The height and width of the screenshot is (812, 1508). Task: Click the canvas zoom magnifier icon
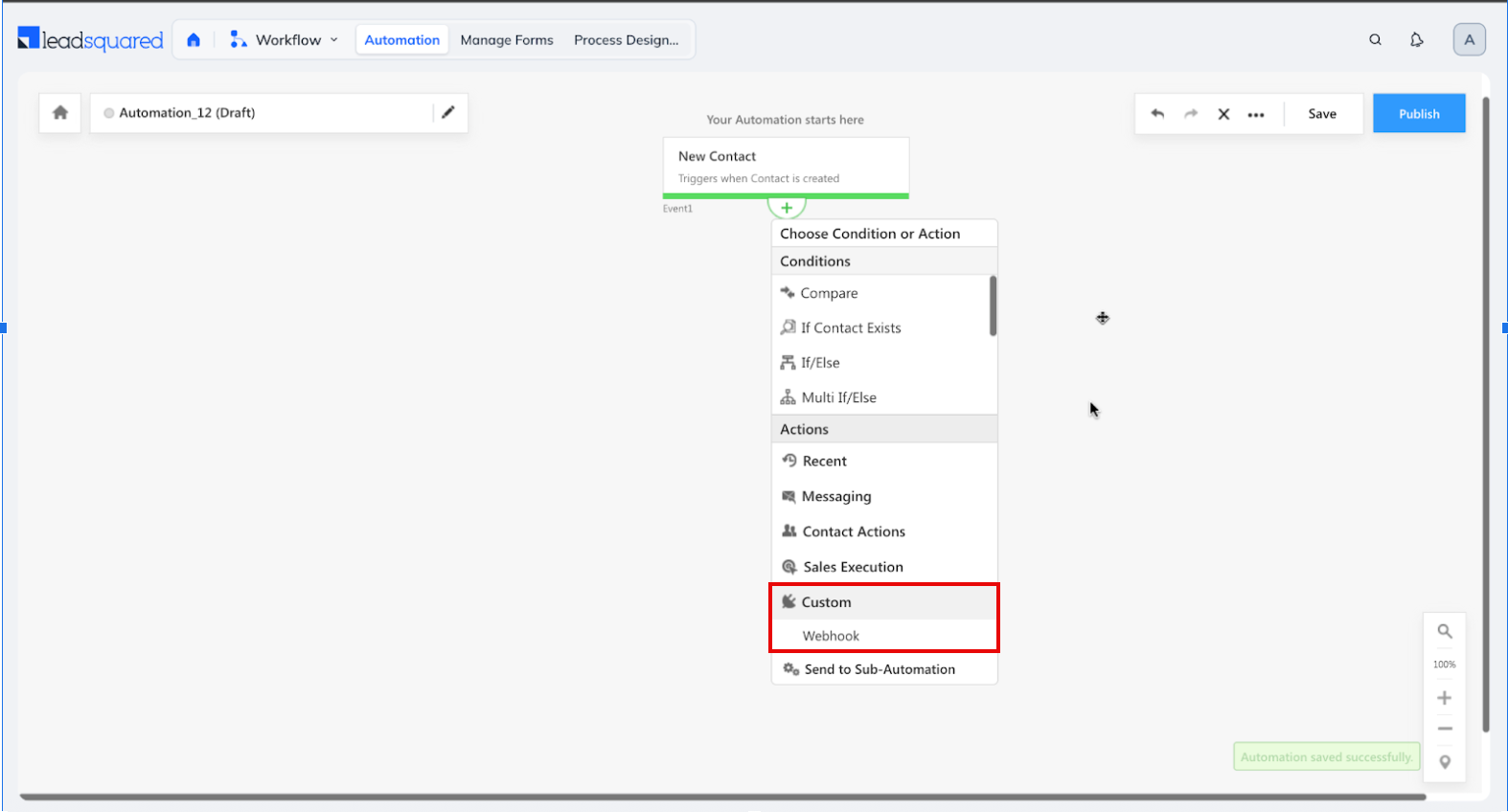pos(1445,631)
